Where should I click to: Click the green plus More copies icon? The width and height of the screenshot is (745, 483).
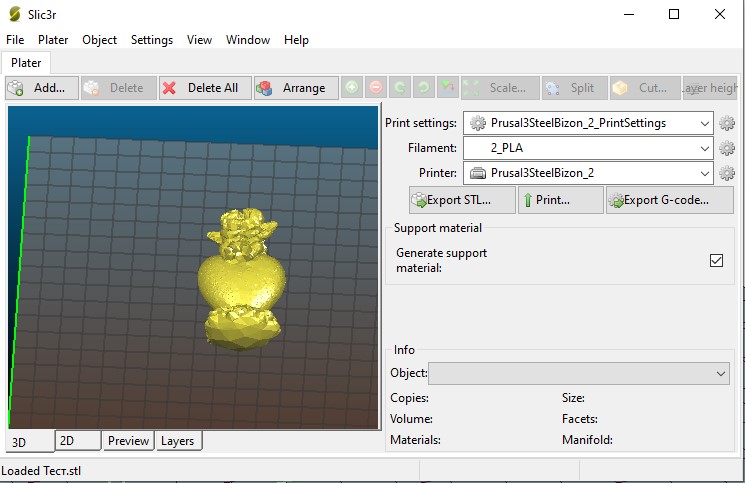click(x=352, y=88)
